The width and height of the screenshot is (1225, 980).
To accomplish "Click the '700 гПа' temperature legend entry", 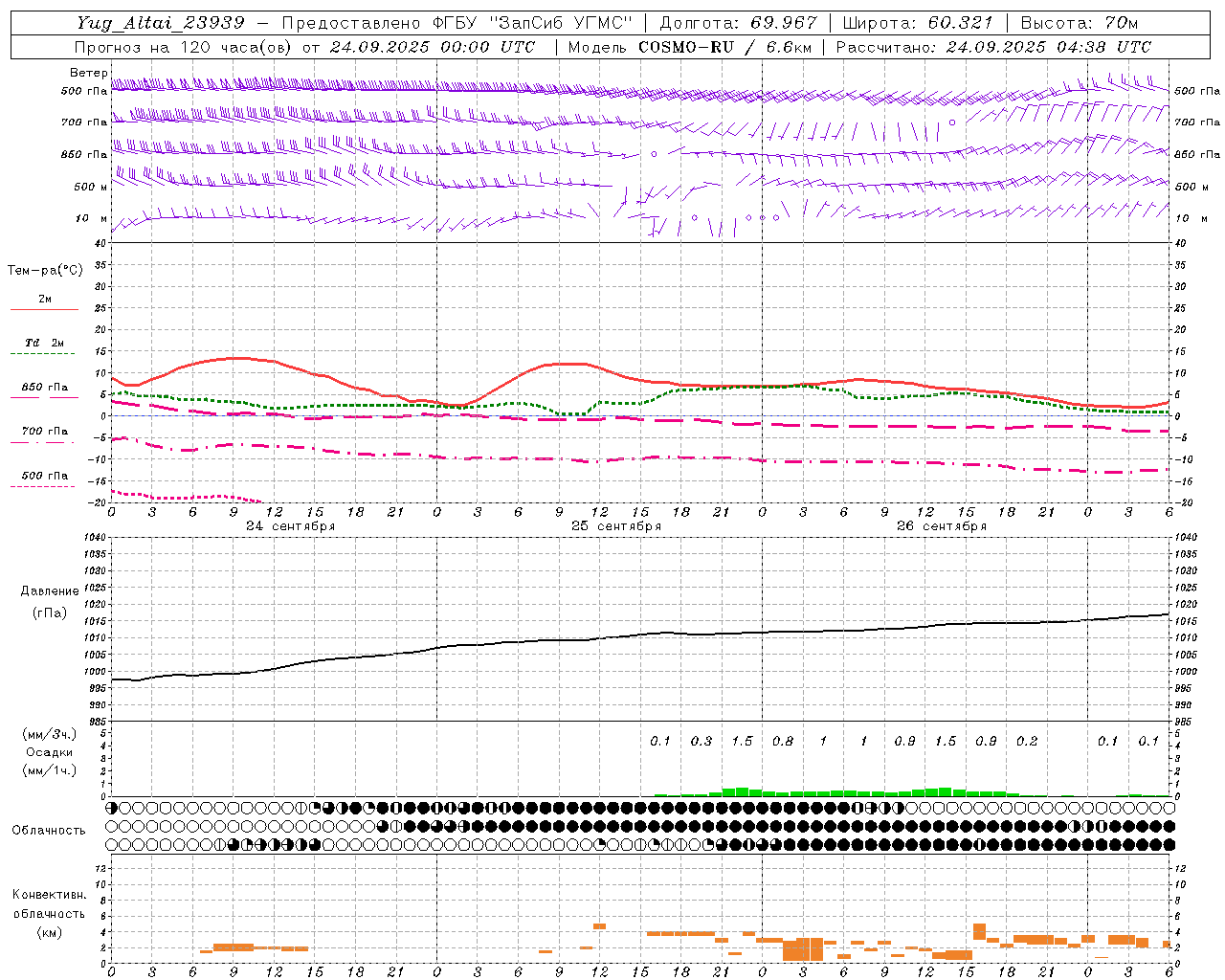I will (45, 432).
